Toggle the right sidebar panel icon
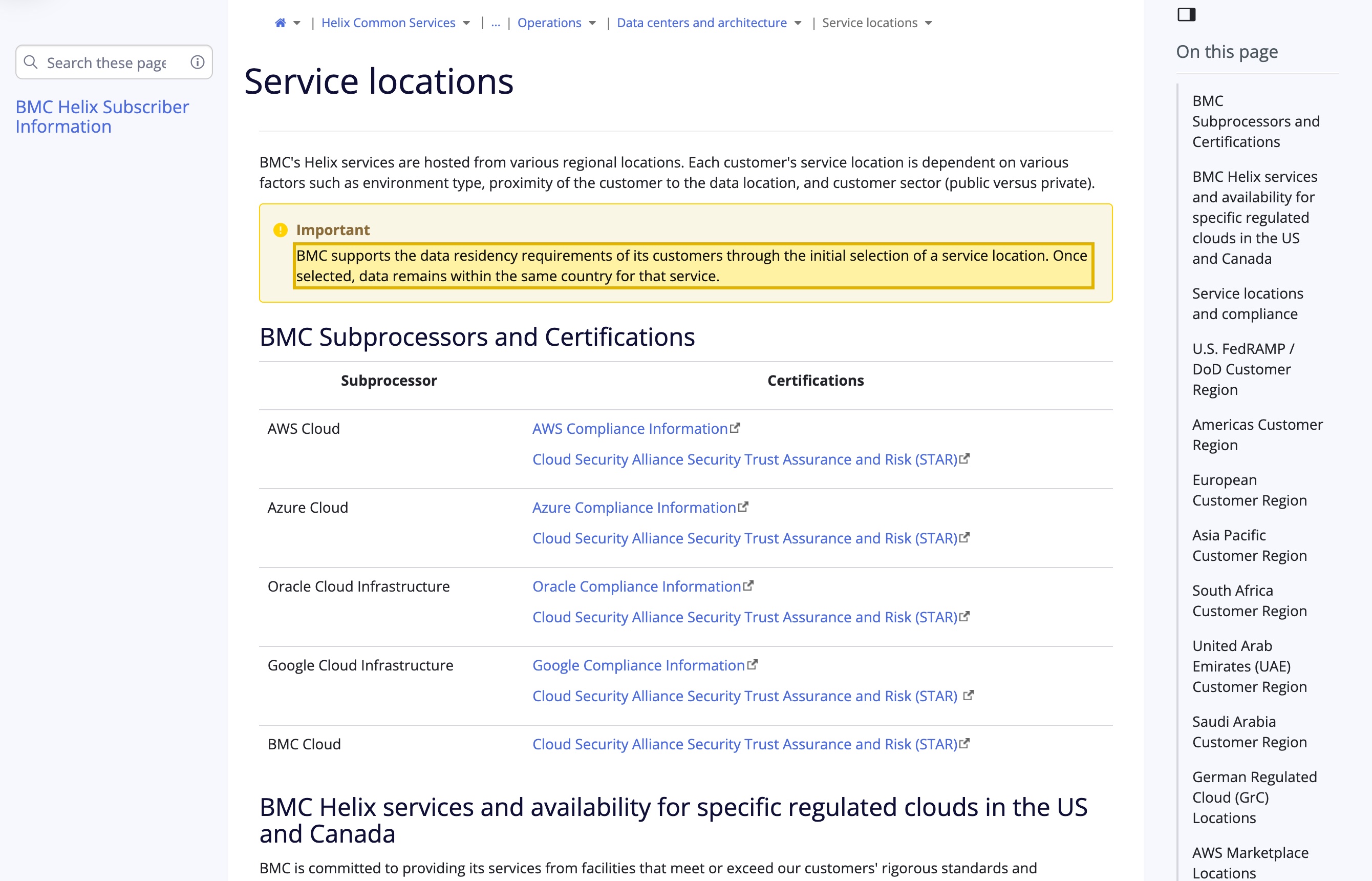Image resolution: width=1372 pixels, height=881 pixels. click(x=1186, y=14)
